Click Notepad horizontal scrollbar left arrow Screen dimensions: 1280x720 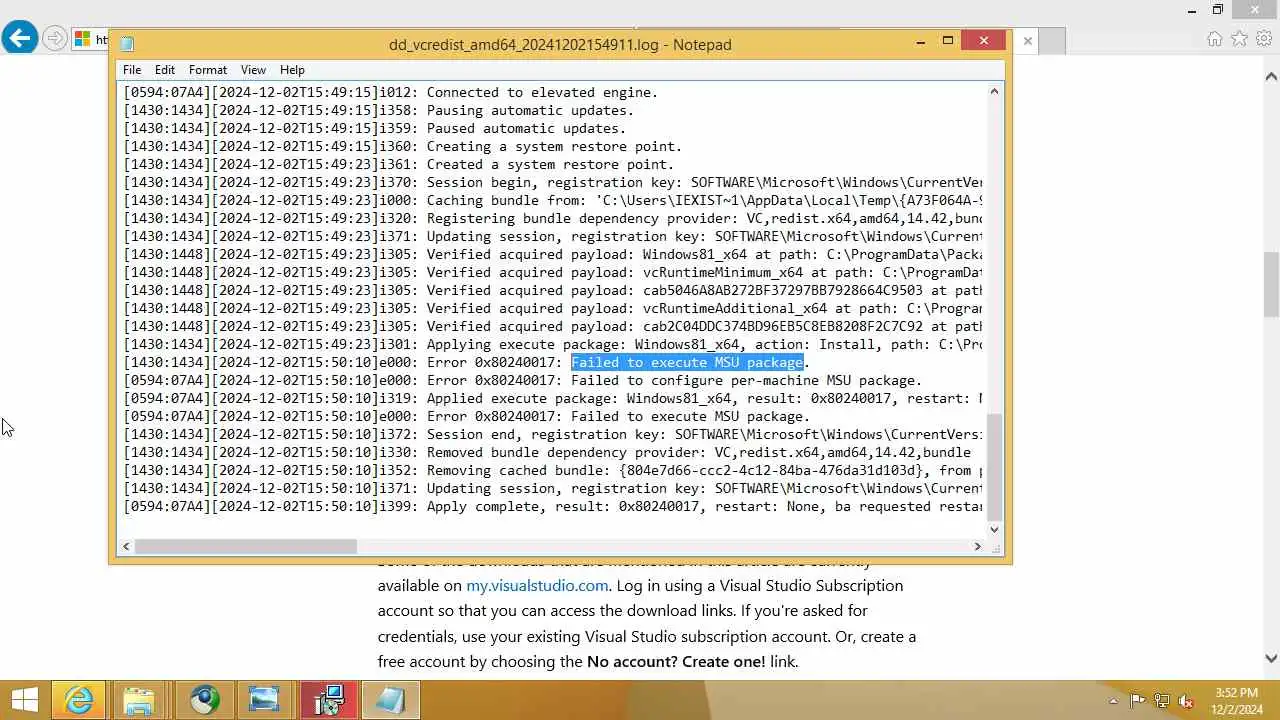pyautogui.click(x=126, y=546)
